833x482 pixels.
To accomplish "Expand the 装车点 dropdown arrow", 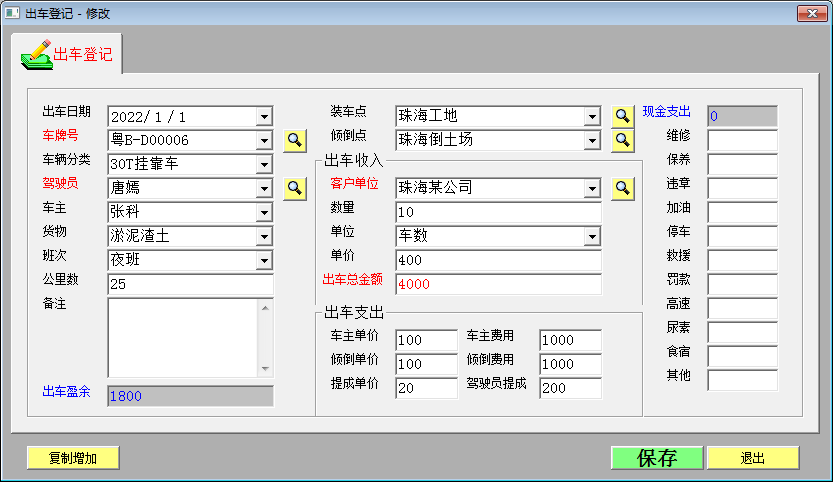I will (592, 116).
